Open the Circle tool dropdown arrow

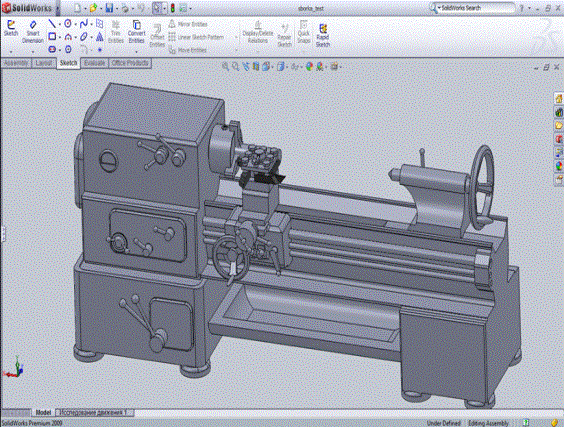click(x=75, y=24)
